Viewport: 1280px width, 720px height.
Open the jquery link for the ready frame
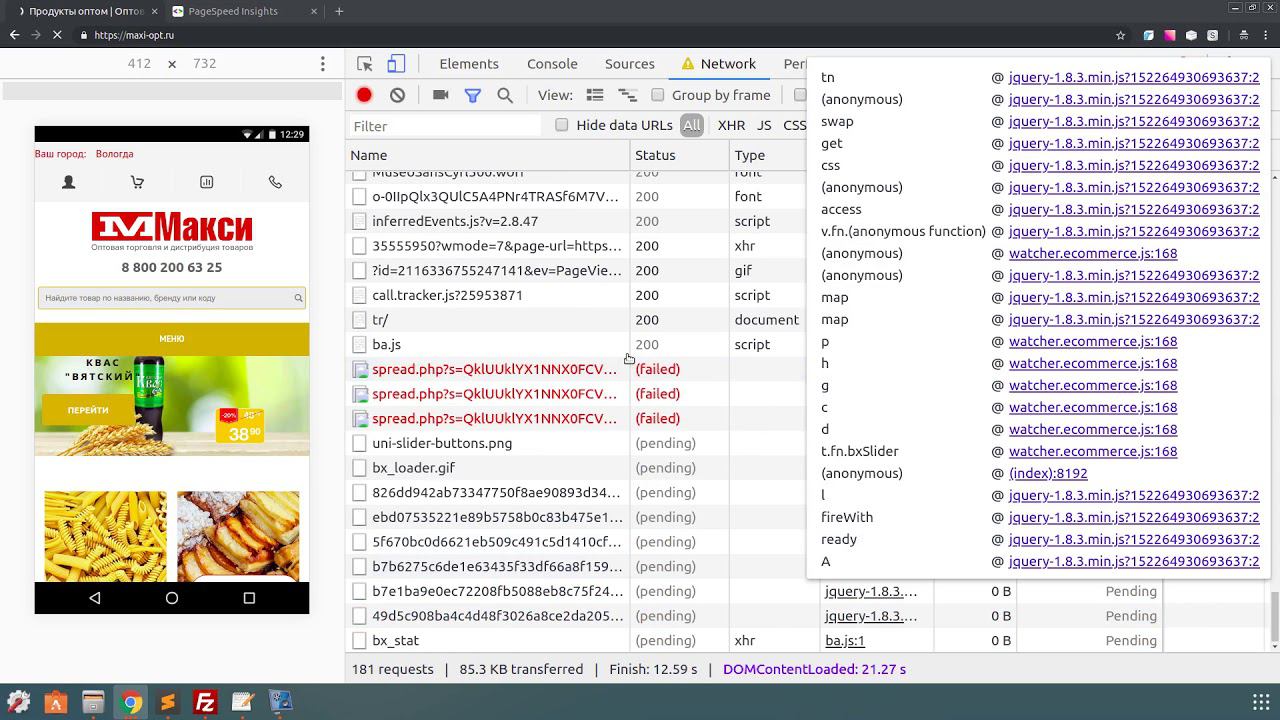point(1134,539)
